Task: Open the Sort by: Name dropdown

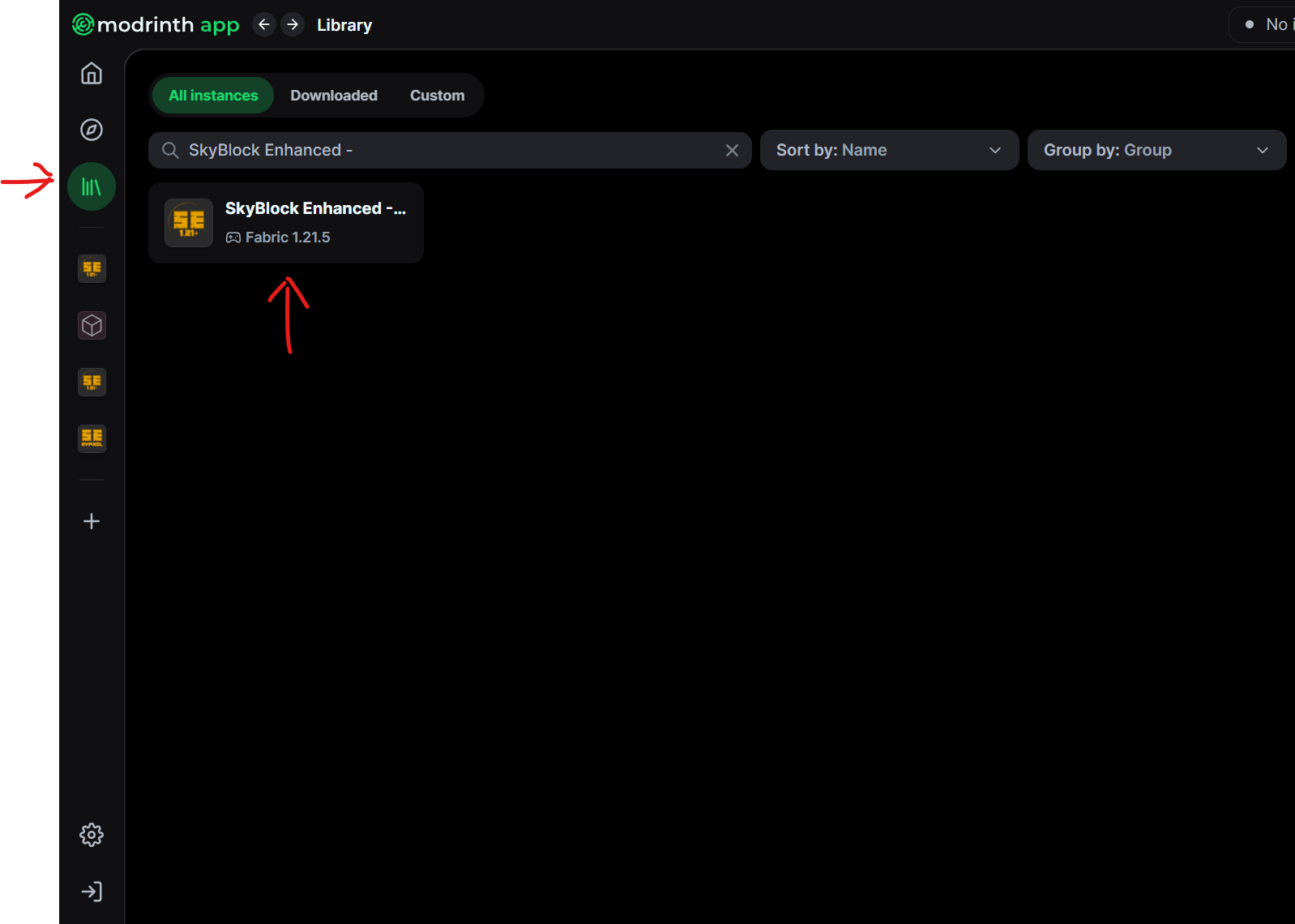Action: [x=889, y=150]
